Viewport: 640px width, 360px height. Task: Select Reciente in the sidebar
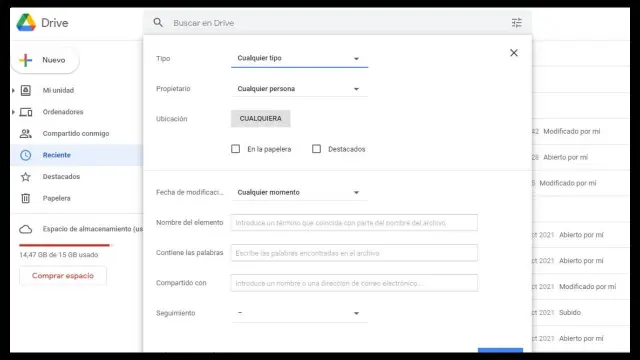77,155
